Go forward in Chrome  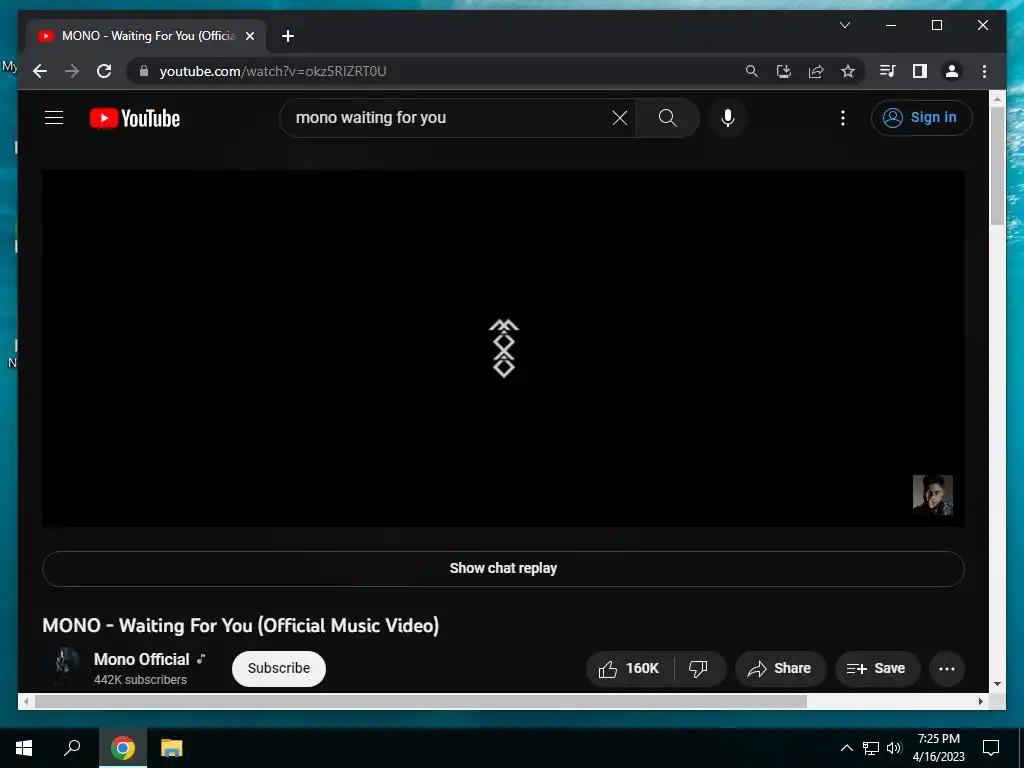click(x=72, y=71)
